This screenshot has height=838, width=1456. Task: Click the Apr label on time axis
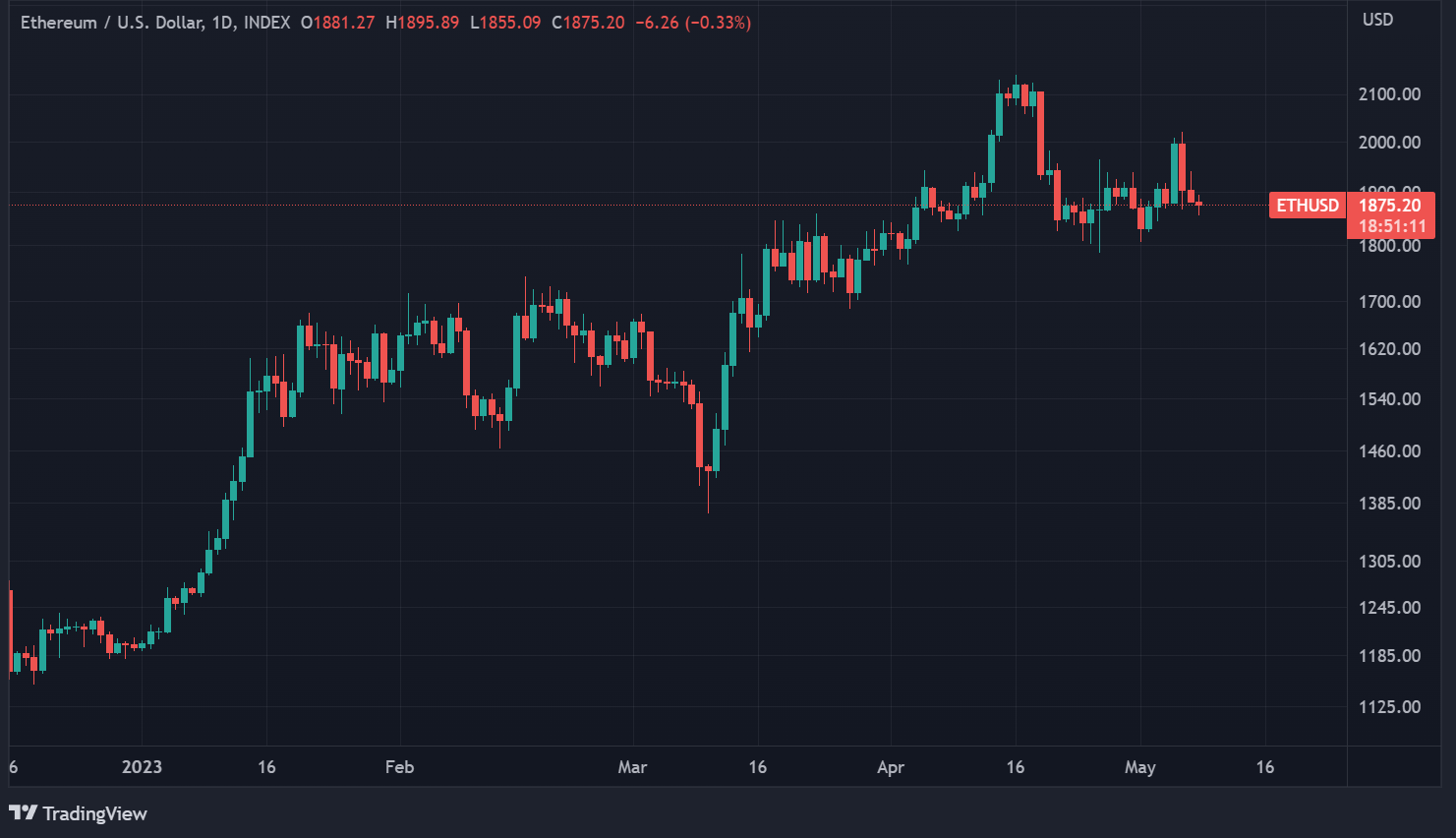pyautogui.click(x=890, y=767)
